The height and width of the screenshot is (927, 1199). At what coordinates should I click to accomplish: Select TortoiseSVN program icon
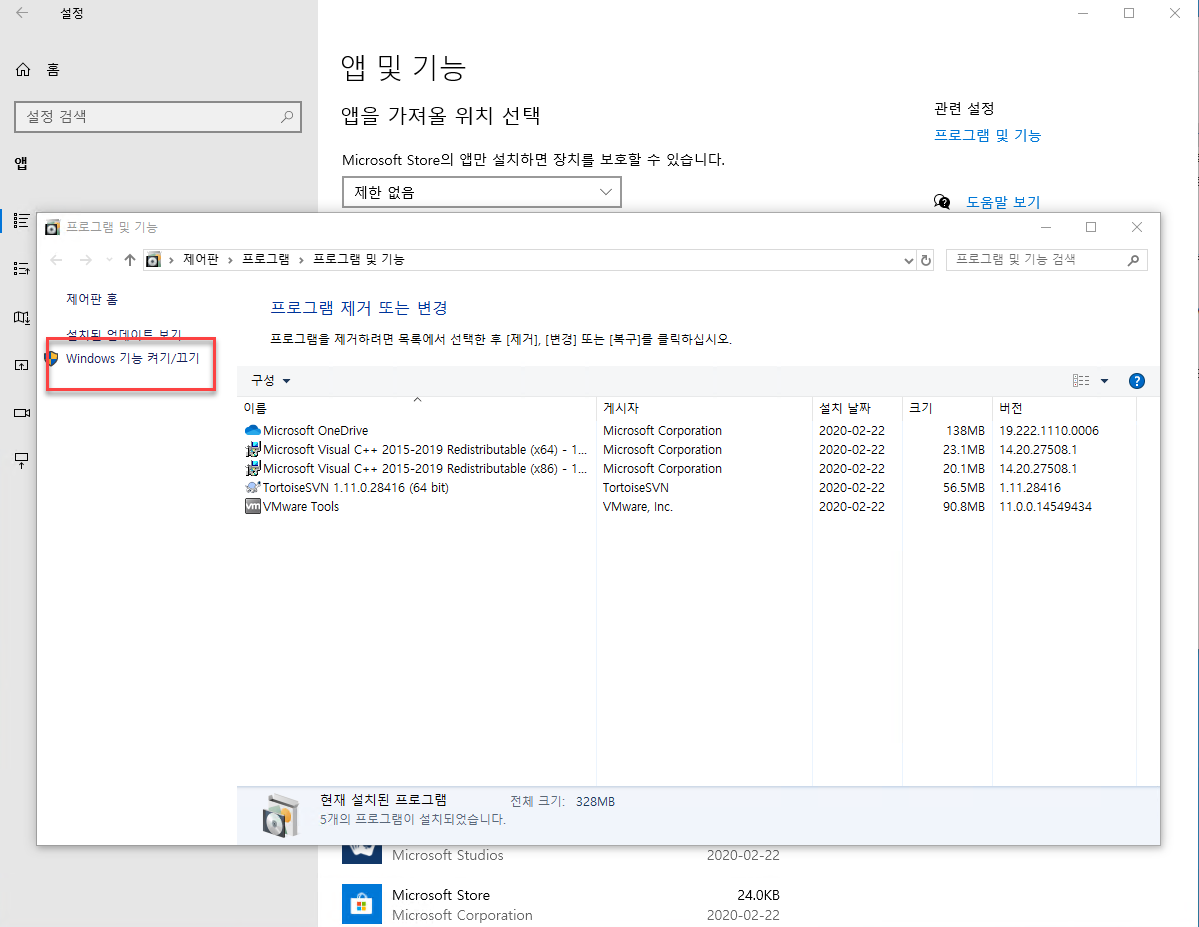(252, 487)
